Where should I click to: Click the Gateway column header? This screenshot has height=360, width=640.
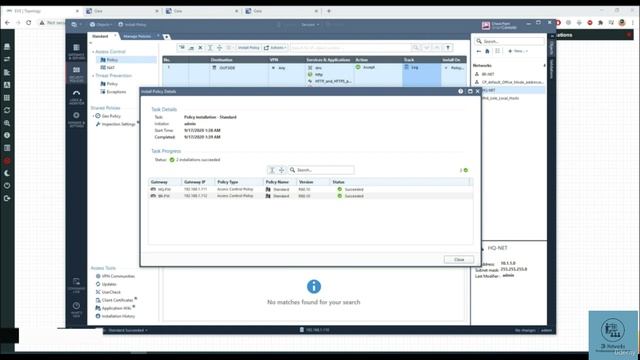point(165,182)
